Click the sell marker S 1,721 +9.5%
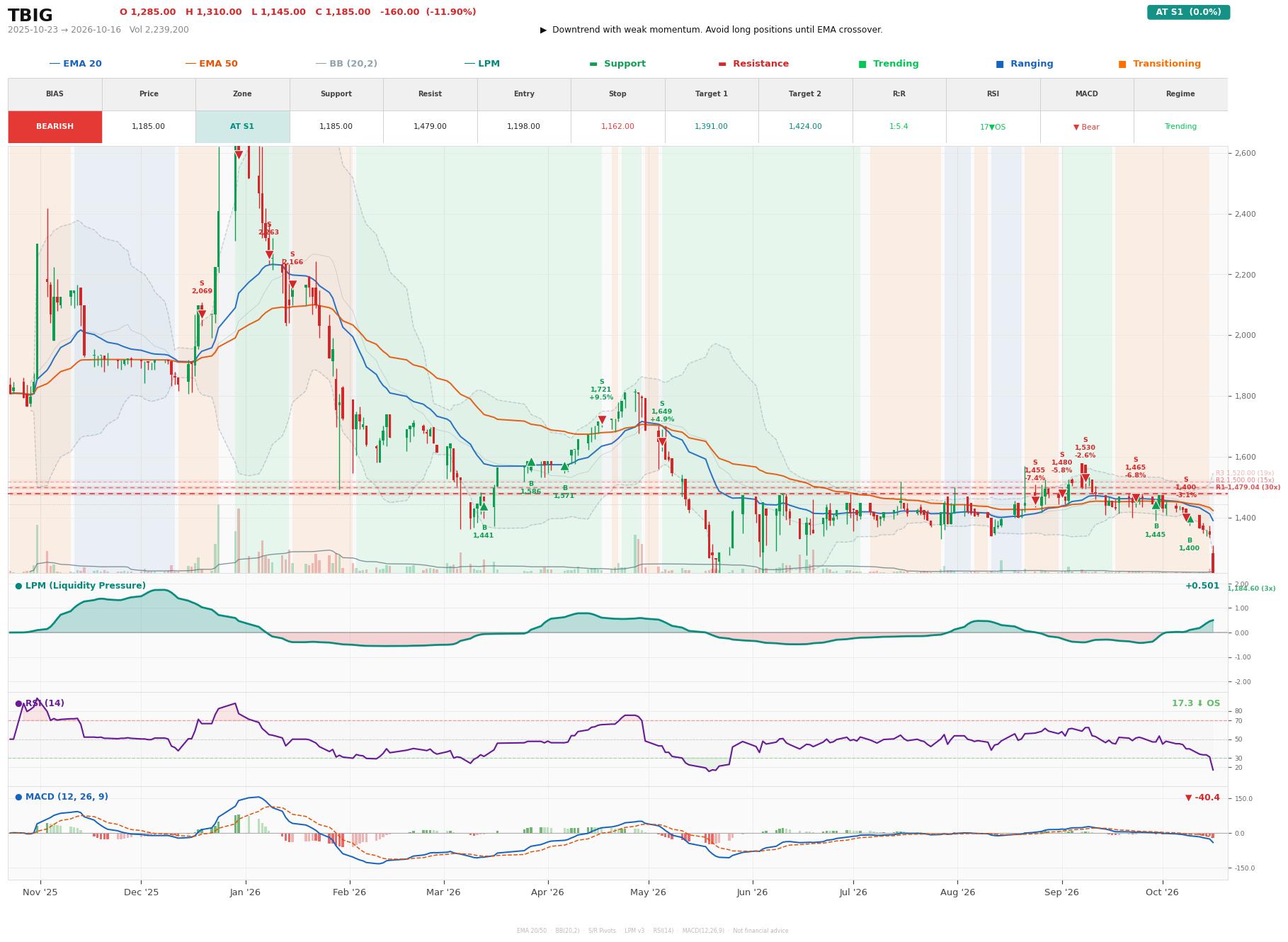This screenshot has width=1288, height=942. point(602,420)
